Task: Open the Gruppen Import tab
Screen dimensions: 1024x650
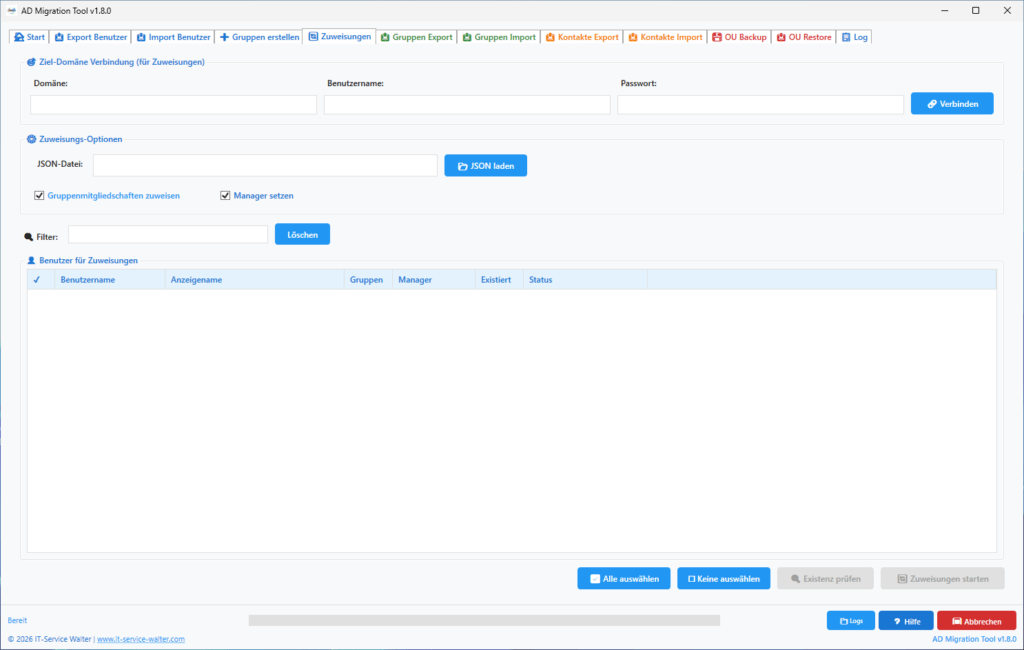Action: point(499,37)
